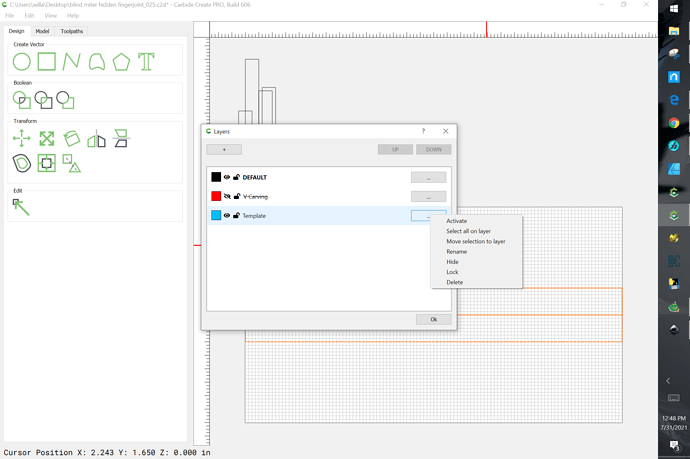This screenshot has height=459, width=690.
Task: Open File Explorer from taskbar
Action: click(x=674, y=31)
